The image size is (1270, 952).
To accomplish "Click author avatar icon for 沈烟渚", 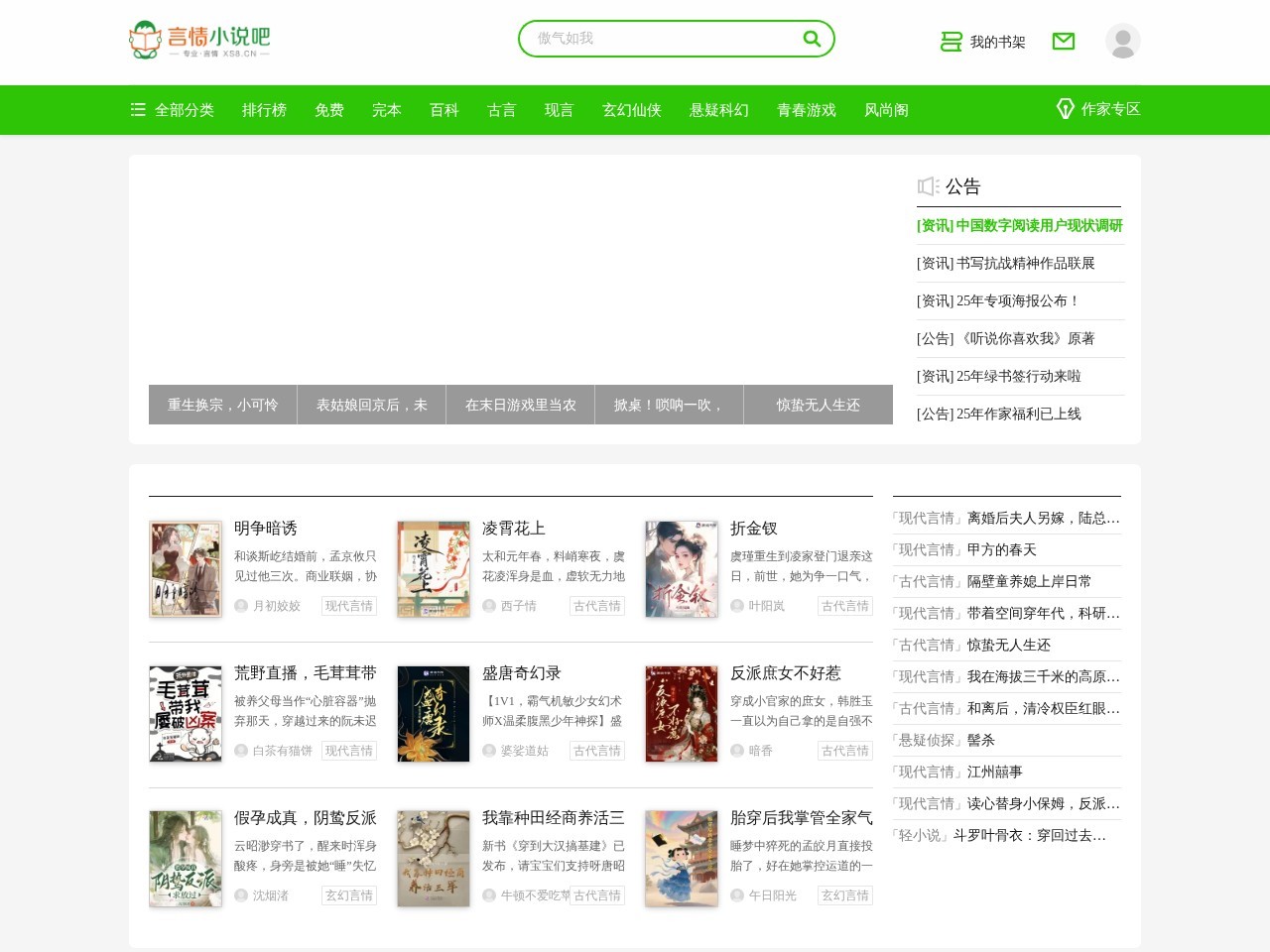I will point(241,895).
